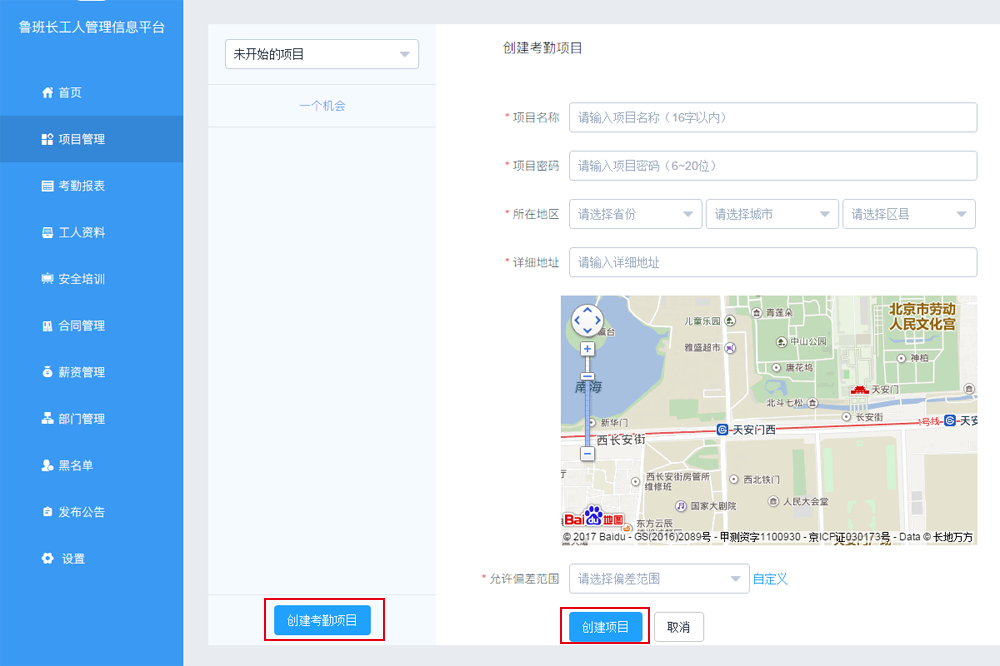Expand the 请选择偏差范围 deviation range dropdown
1000x666 pixels.
tap(658, 578)
